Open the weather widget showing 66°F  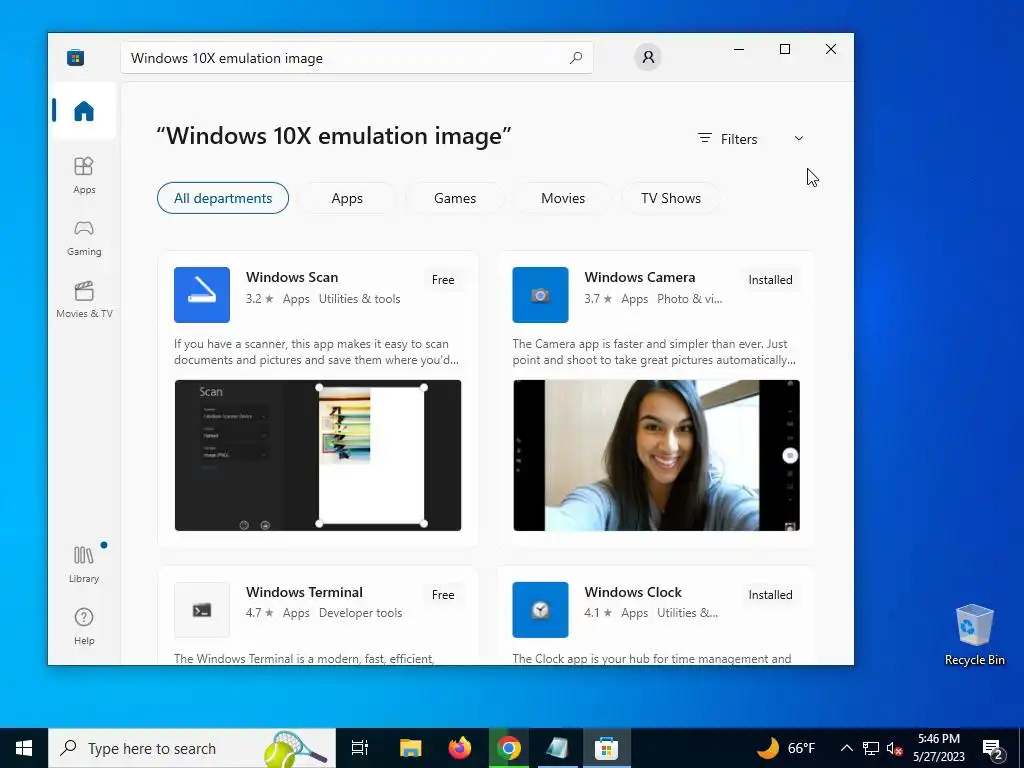786,748
